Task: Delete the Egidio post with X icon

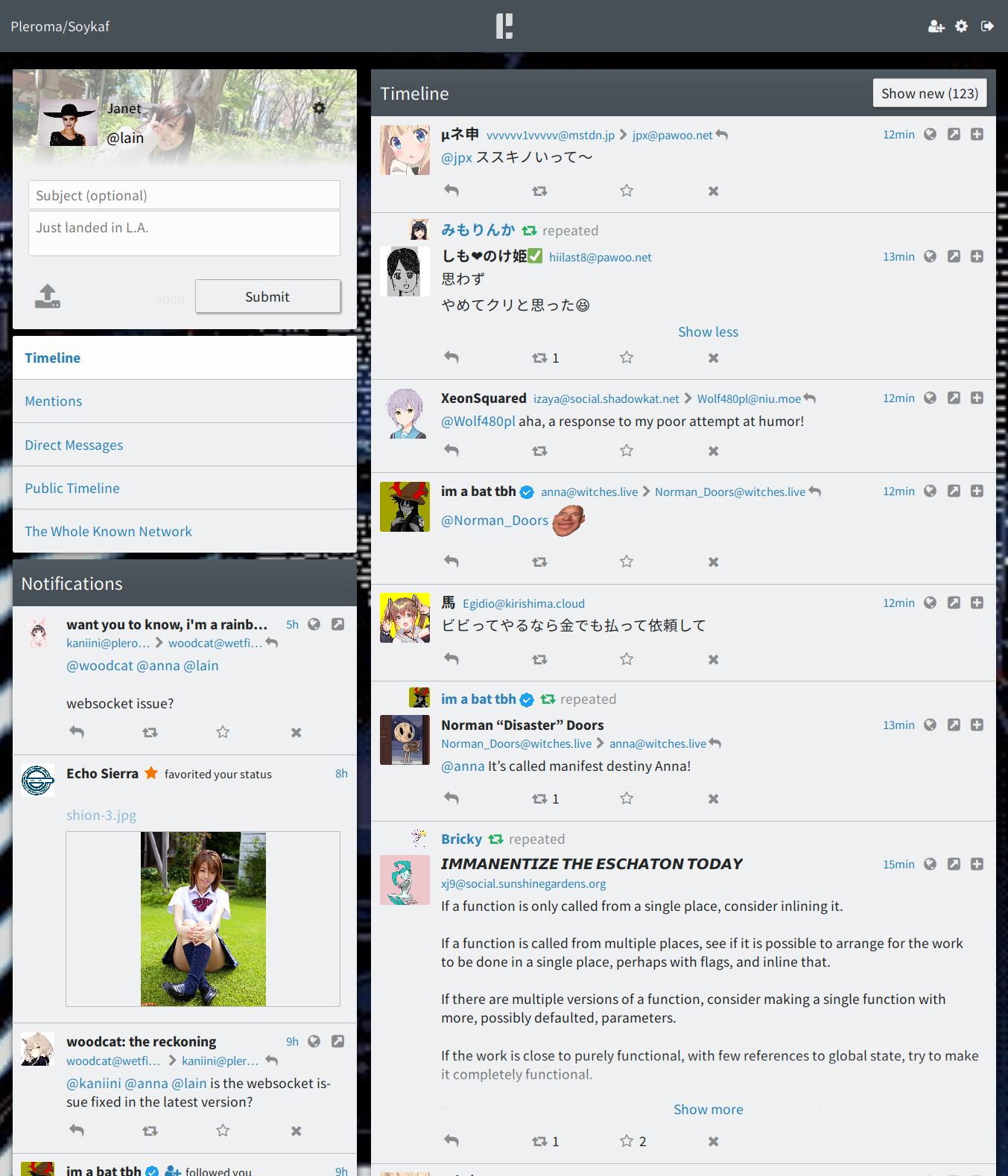Action: coord(713,659)
